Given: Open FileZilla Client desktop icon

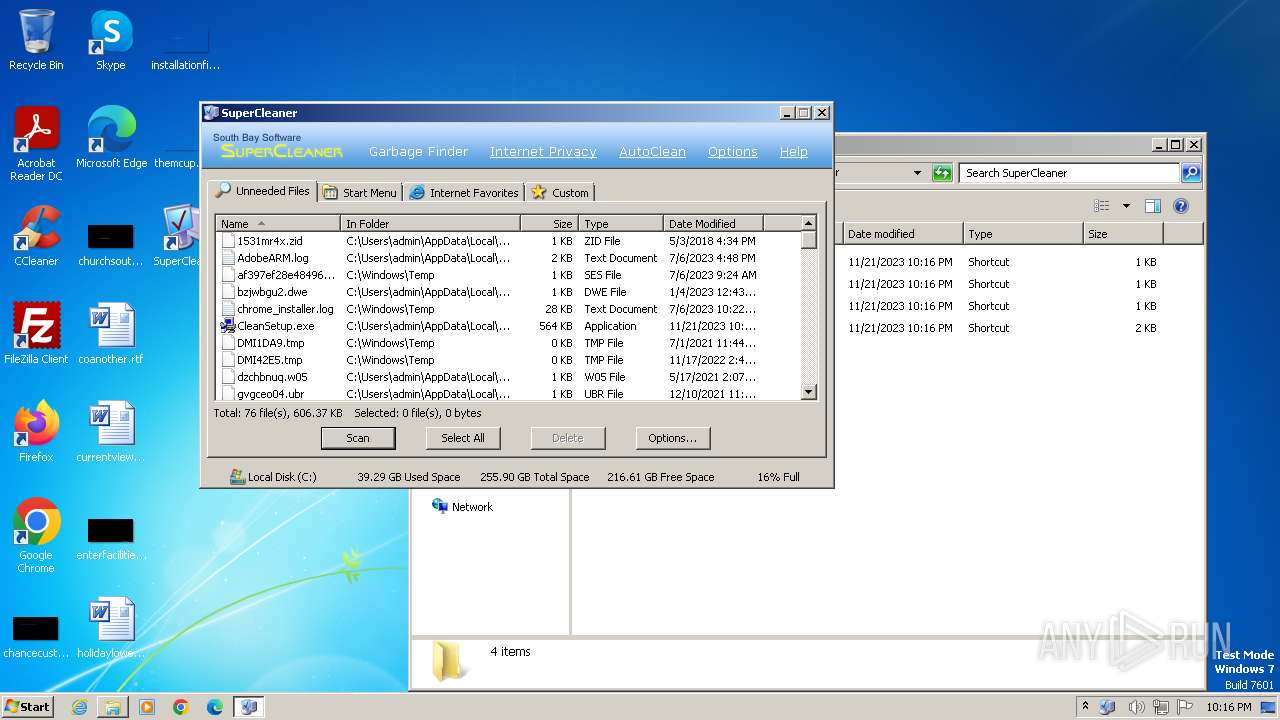Looking at the screenshot, I should tap(36, 335).
